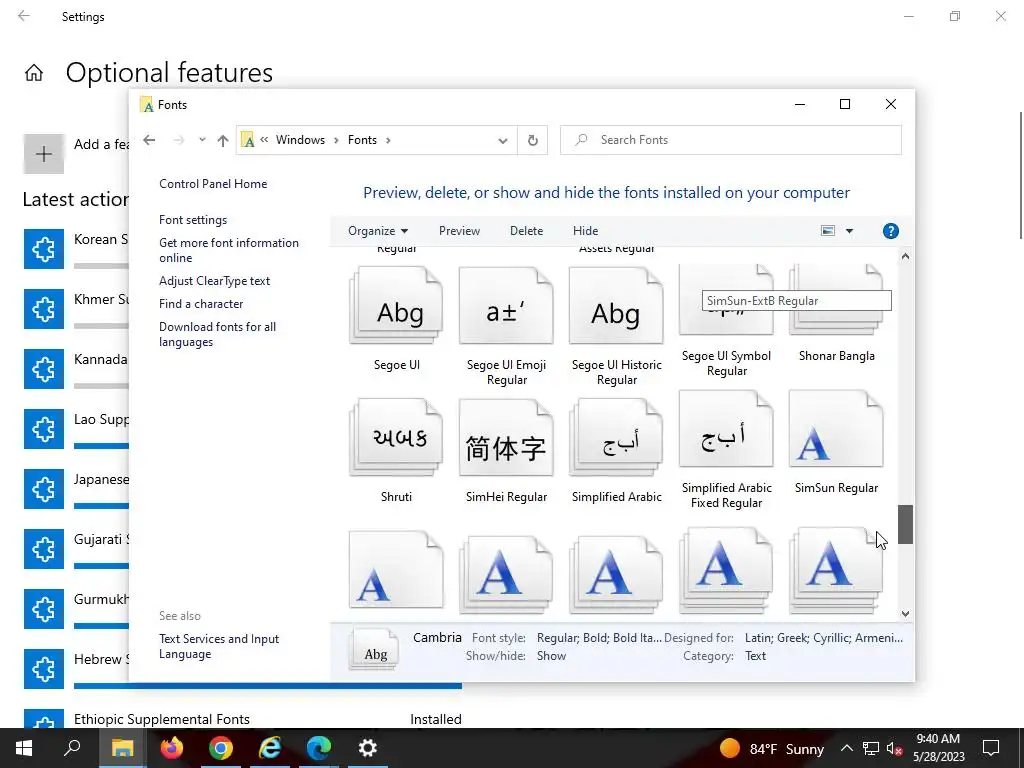Click Hide in the Fonts toolbar
The height and width of the screenshot is (768, 1024).
[x=585, y=231]
